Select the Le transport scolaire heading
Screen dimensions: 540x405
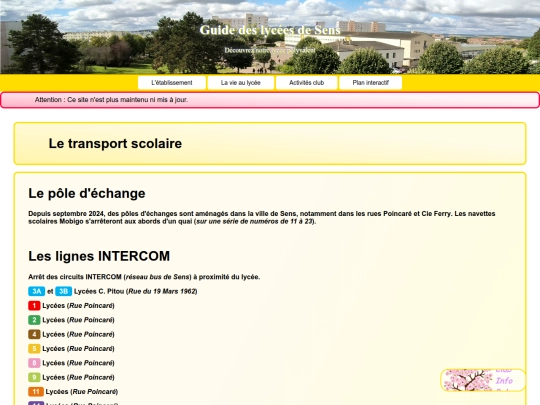115,144
